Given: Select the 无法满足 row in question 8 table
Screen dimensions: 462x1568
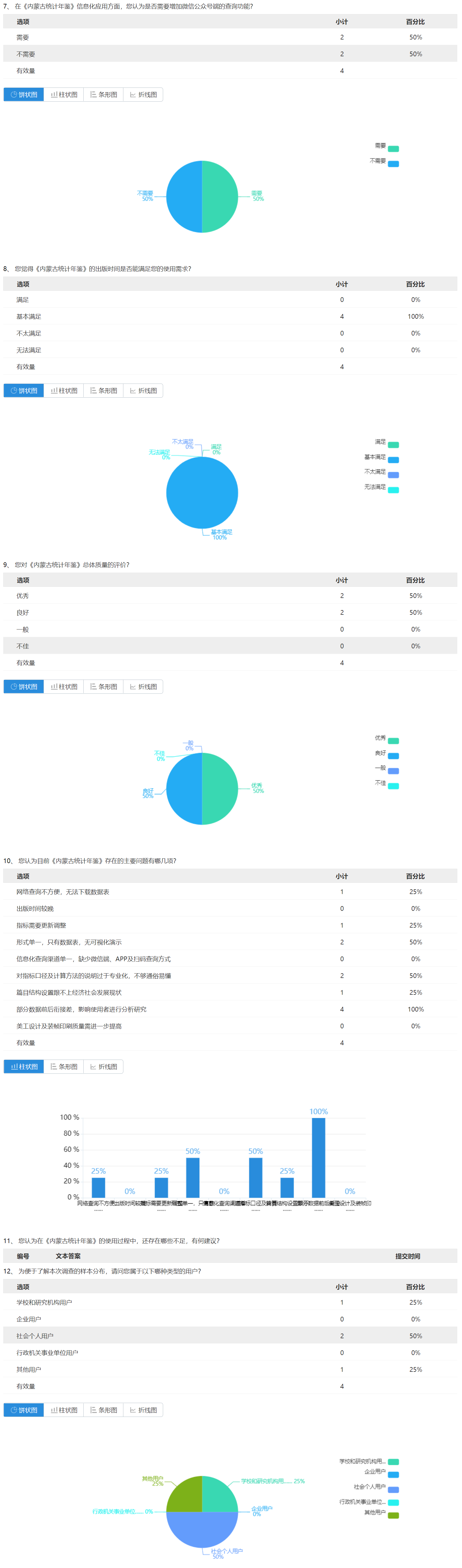Looking at the screenshot, I should [x=230, y=350].
